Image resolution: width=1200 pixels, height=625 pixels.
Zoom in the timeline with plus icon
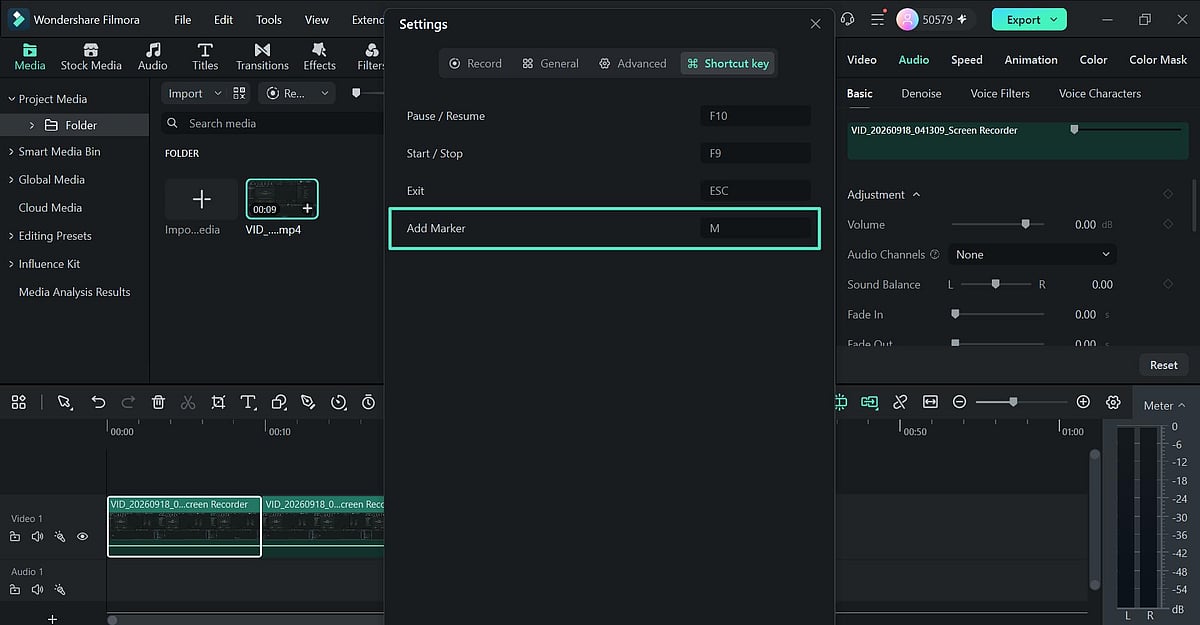[x=1083, y=402]
